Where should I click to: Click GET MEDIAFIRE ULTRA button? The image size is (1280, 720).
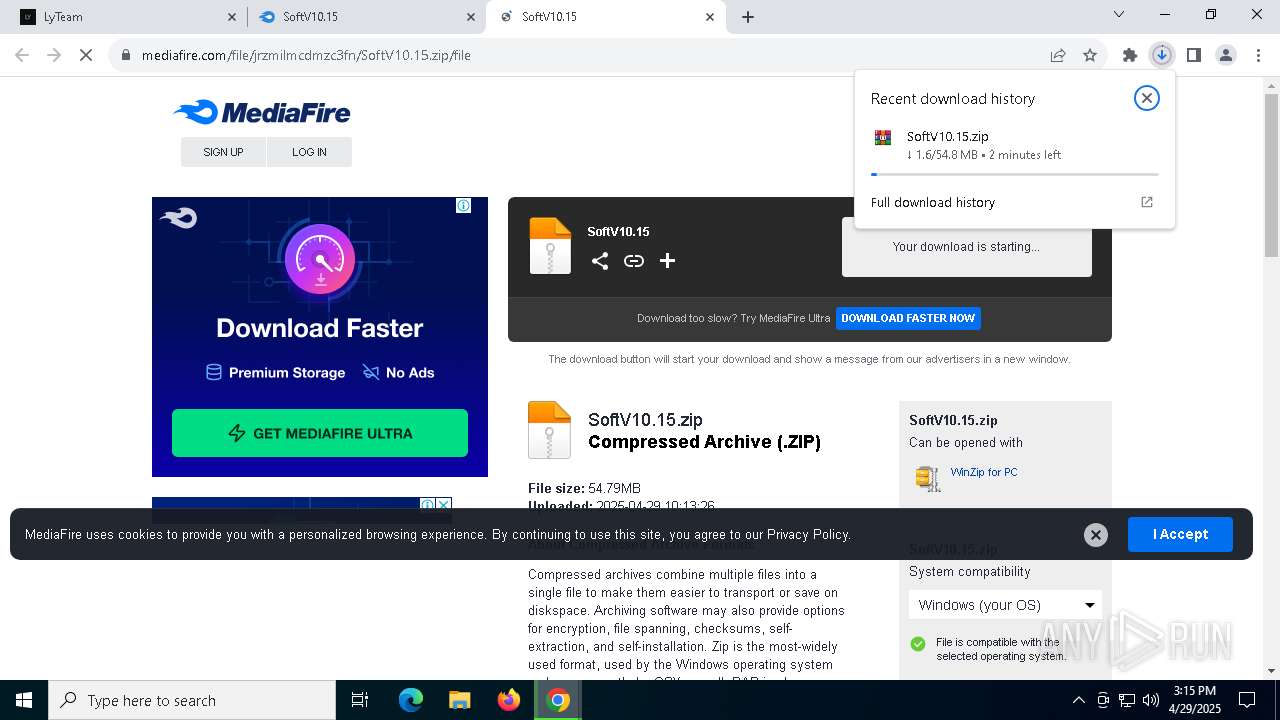click(x=320, y=433)
